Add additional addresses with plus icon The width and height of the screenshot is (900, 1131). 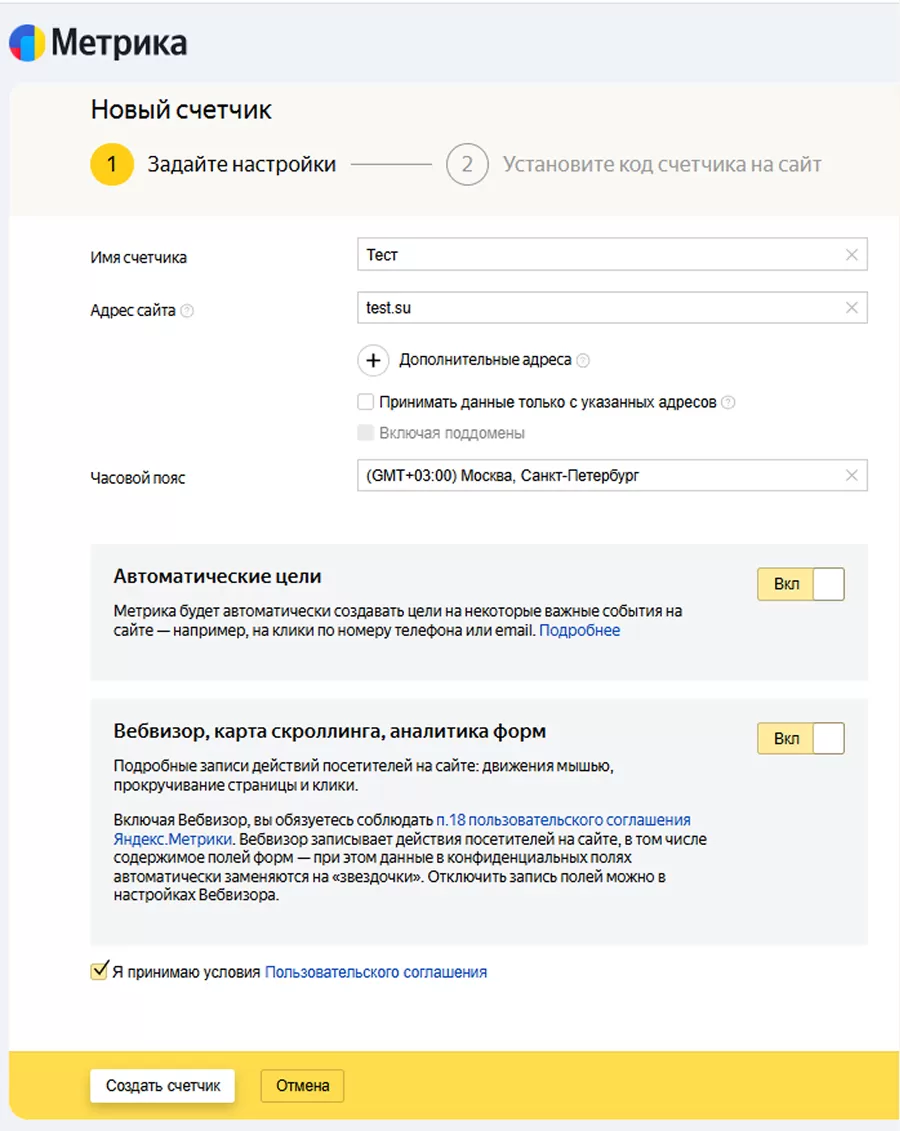pos(373,360)
